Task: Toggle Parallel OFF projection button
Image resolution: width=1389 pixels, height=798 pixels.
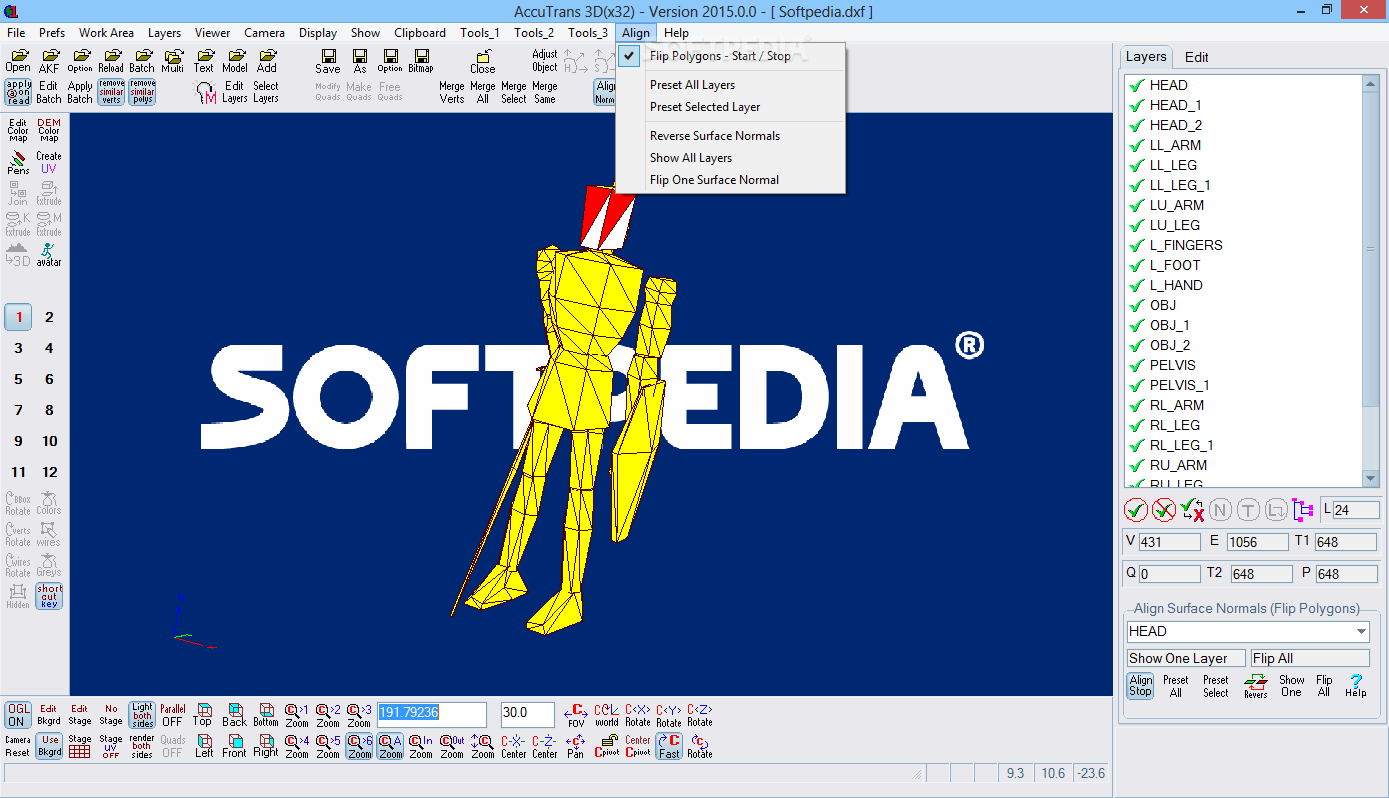Action: click(x=173, y=714)
